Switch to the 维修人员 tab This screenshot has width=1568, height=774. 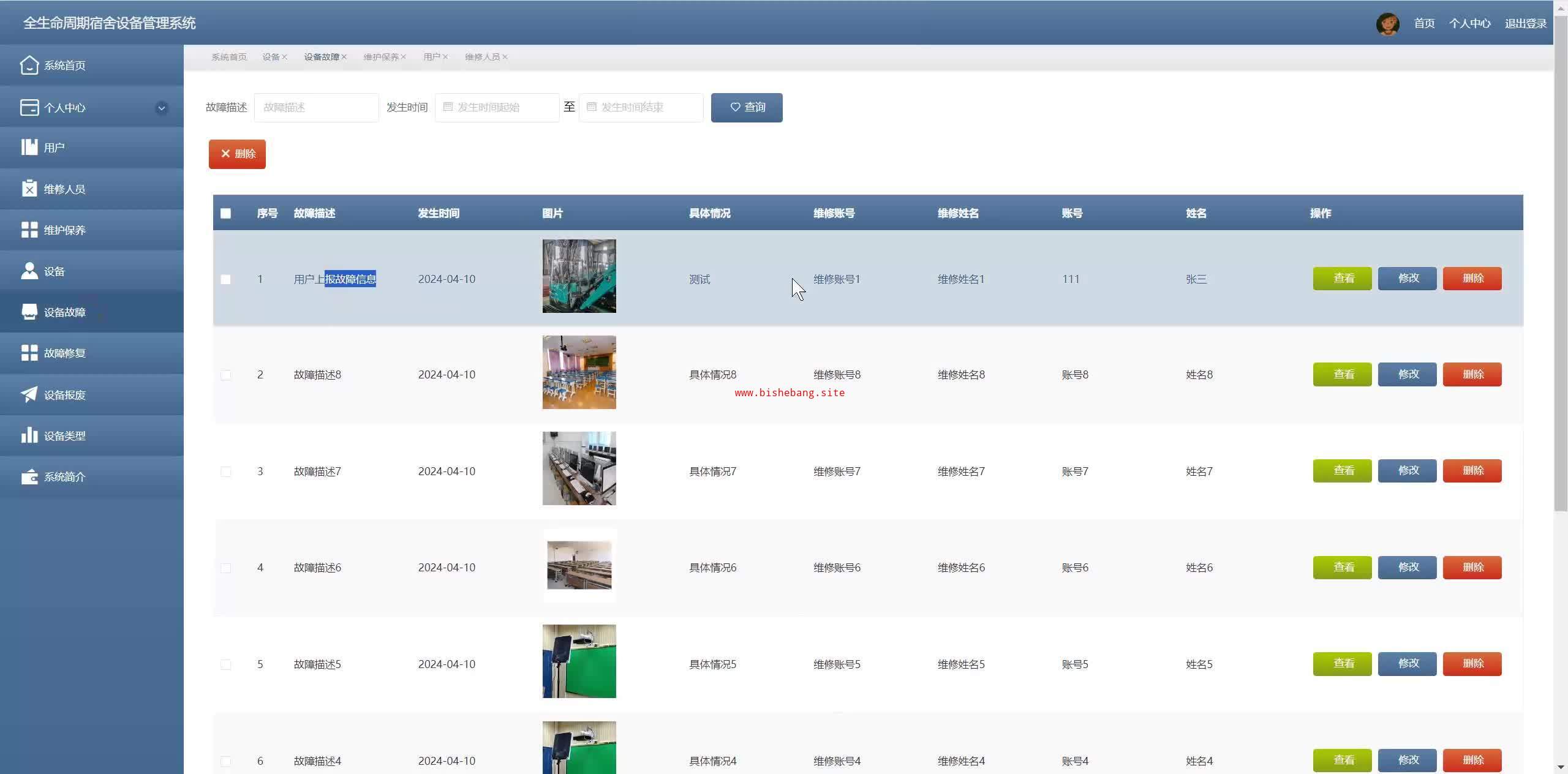point(482,57)
